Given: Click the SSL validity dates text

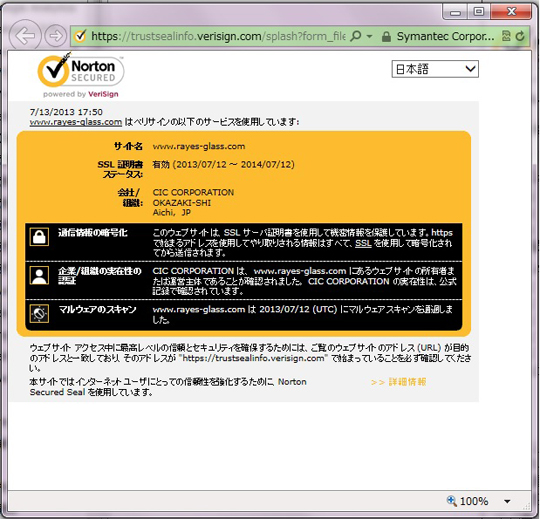Looking at the screenshot, I should (224, 165).
